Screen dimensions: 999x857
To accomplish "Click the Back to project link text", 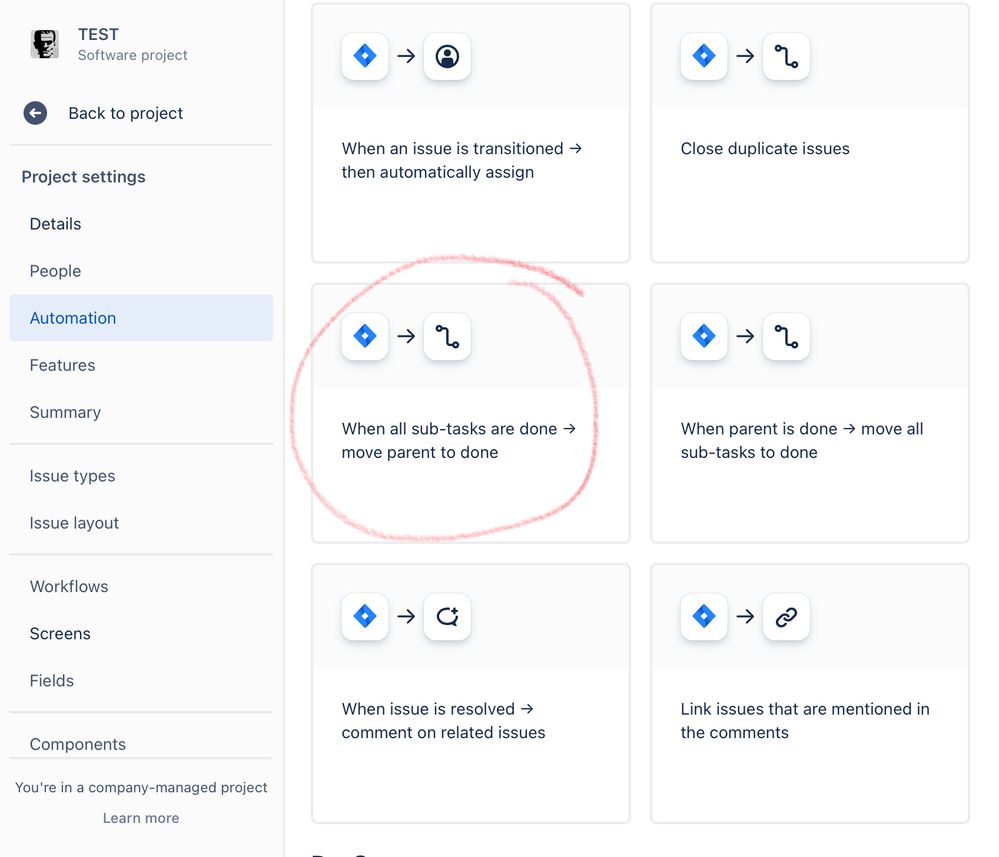I will [126, 113].
